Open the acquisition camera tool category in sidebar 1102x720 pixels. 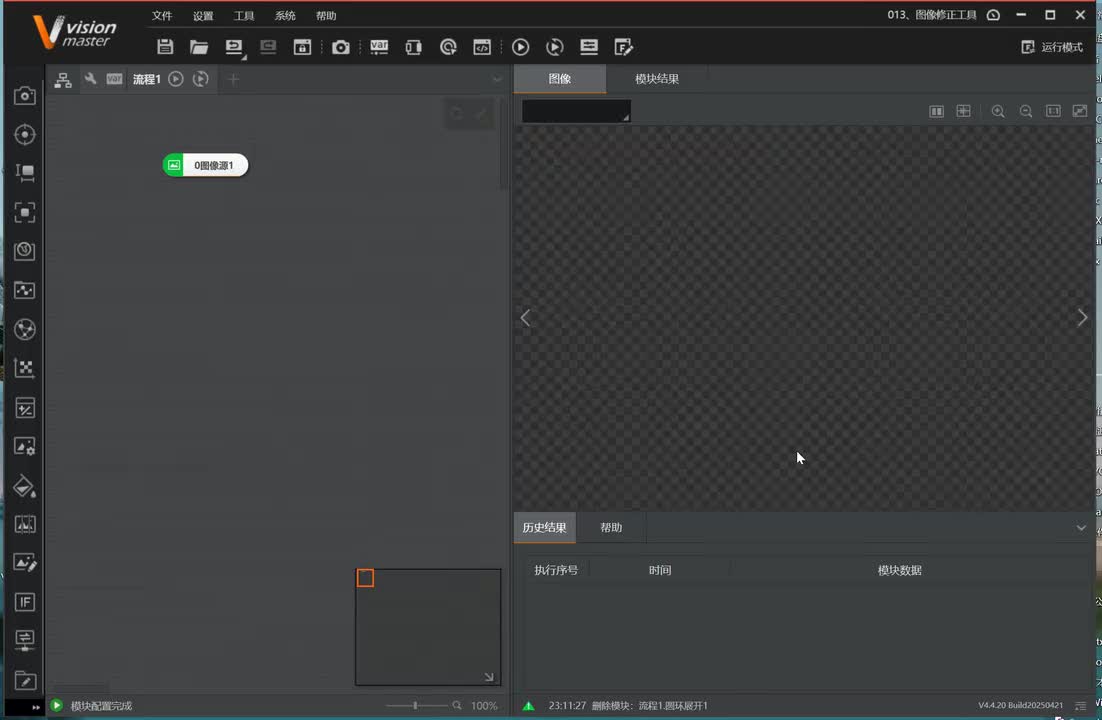tap(25, 96)
